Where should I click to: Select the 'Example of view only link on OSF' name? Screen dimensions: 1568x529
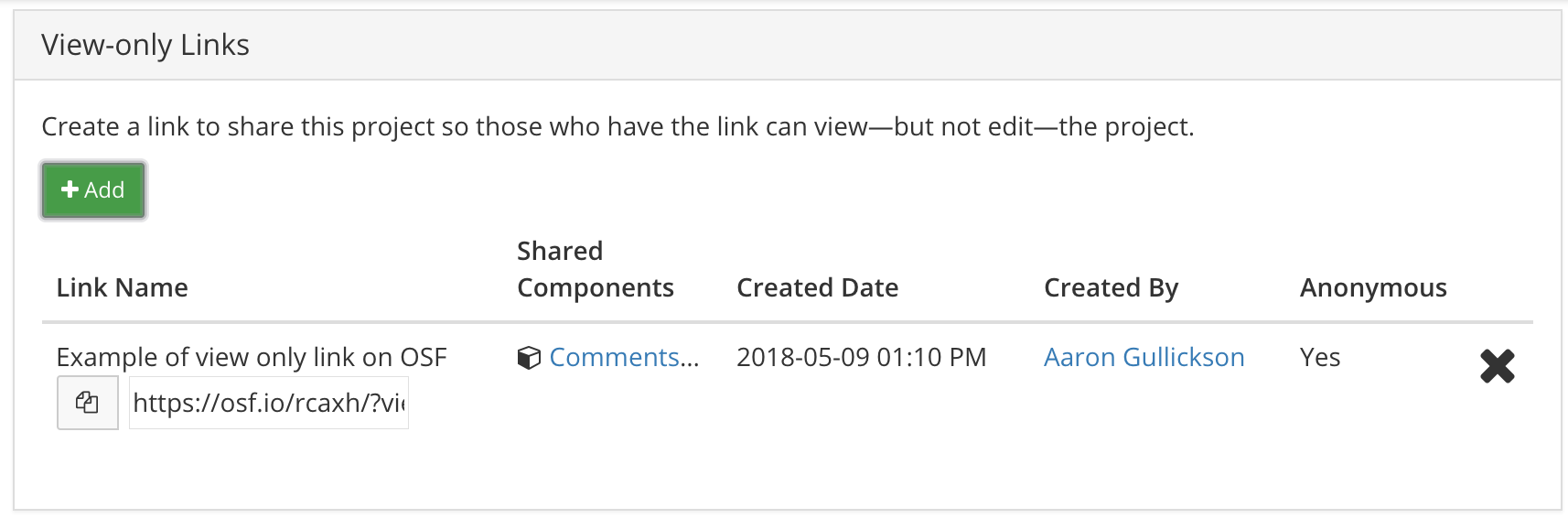coord(252,357)
